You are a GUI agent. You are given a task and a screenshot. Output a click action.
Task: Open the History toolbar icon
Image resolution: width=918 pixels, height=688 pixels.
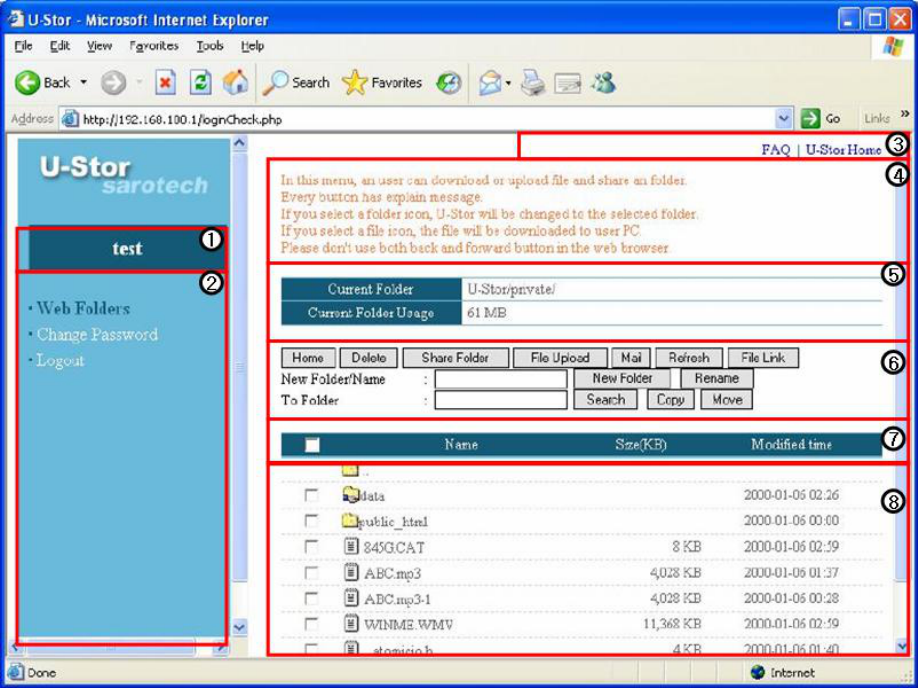click(x=450, y=83)
